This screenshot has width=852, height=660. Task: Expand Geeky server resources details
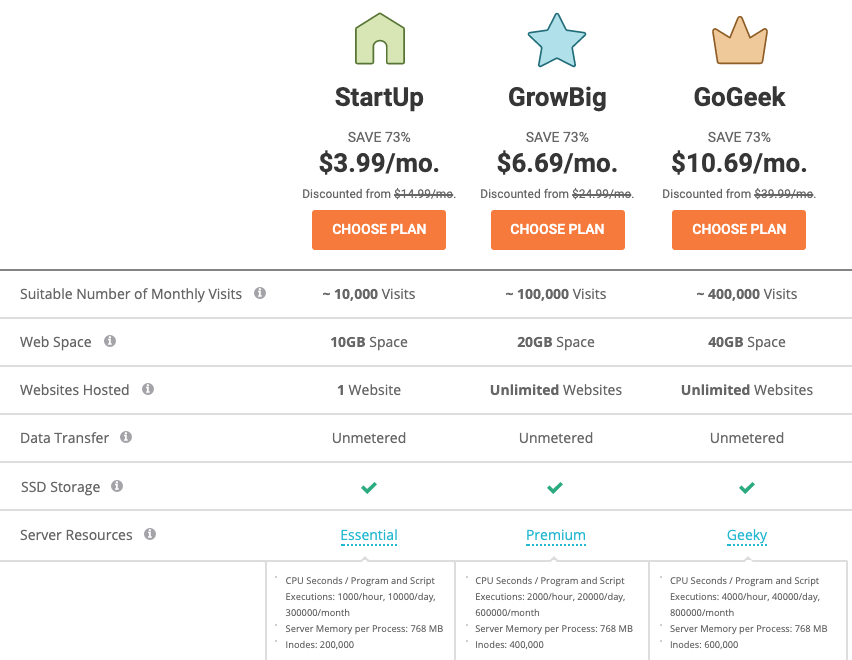click(x=746, y=535)
